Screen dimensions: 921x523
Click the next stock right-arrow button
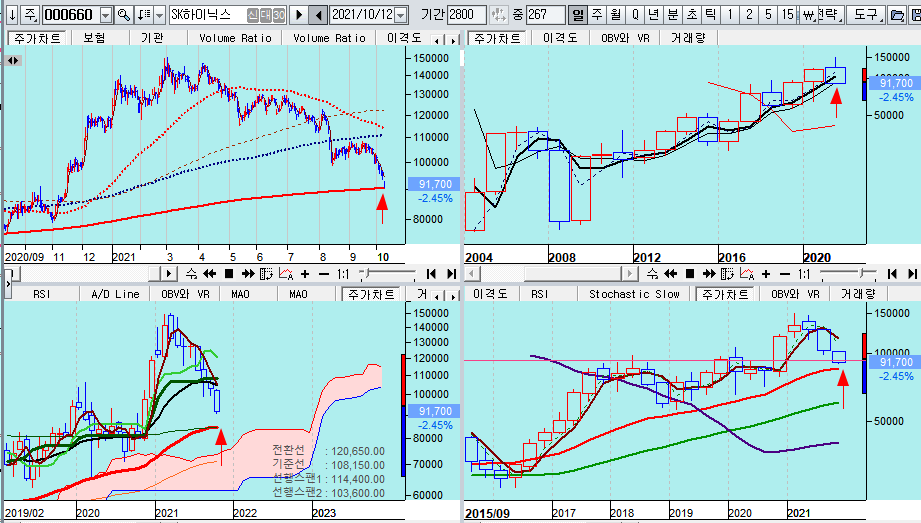[x=301, y=15]
